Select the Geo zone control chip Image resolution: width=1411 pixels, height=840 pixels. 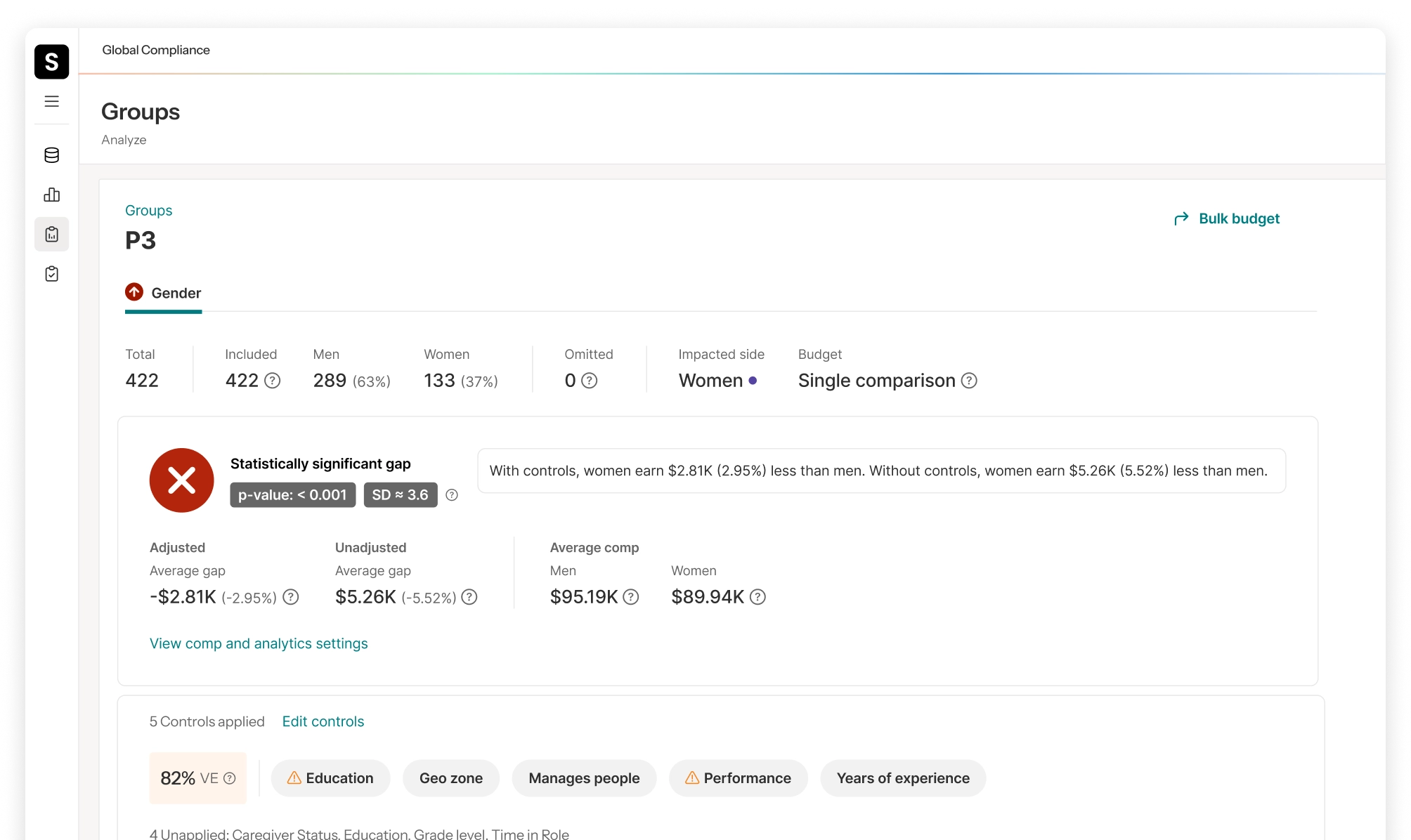(x=451, y=778)
